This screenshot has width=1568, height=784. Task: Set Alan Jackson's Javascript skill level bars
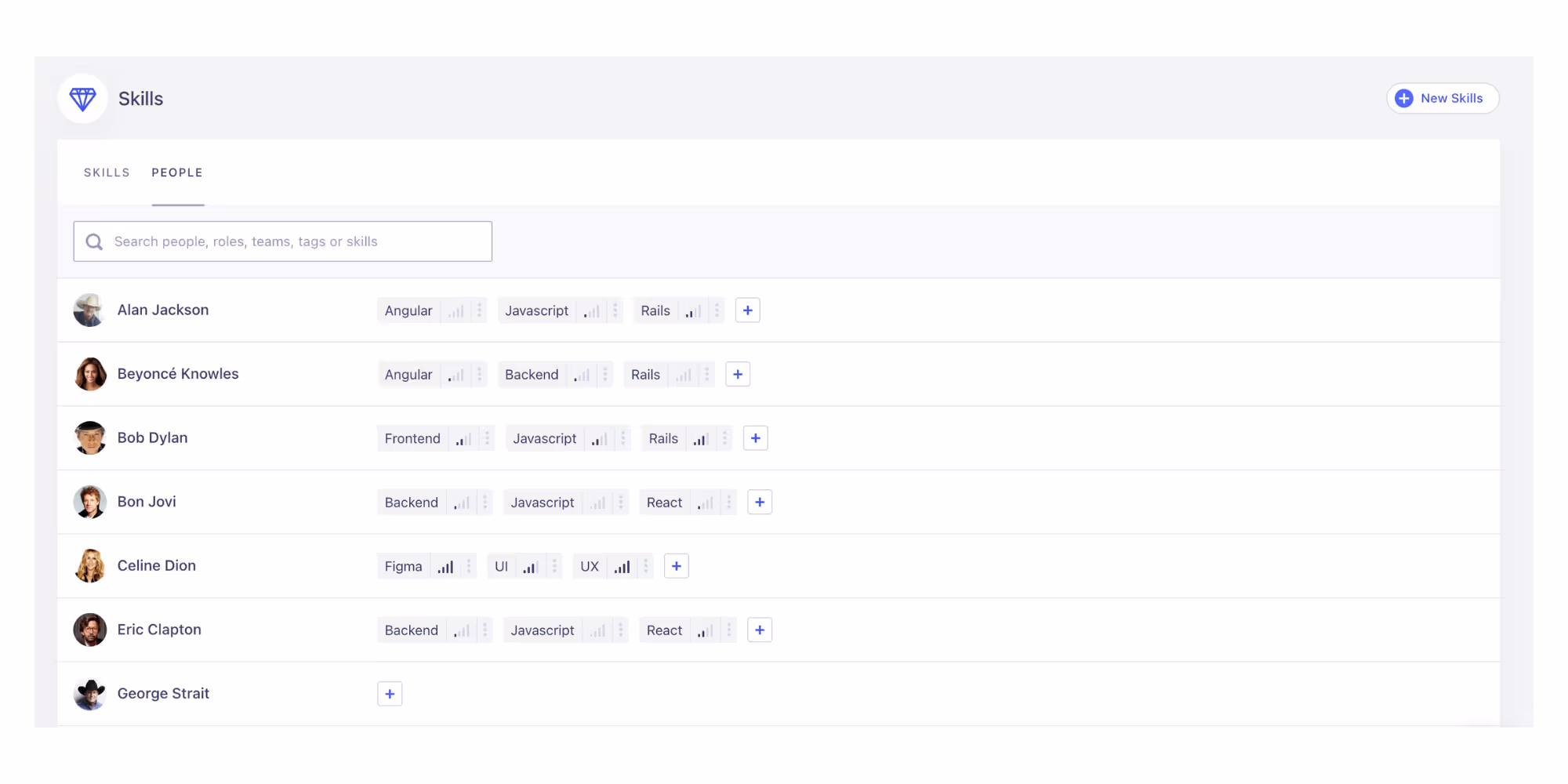(592, 311)
